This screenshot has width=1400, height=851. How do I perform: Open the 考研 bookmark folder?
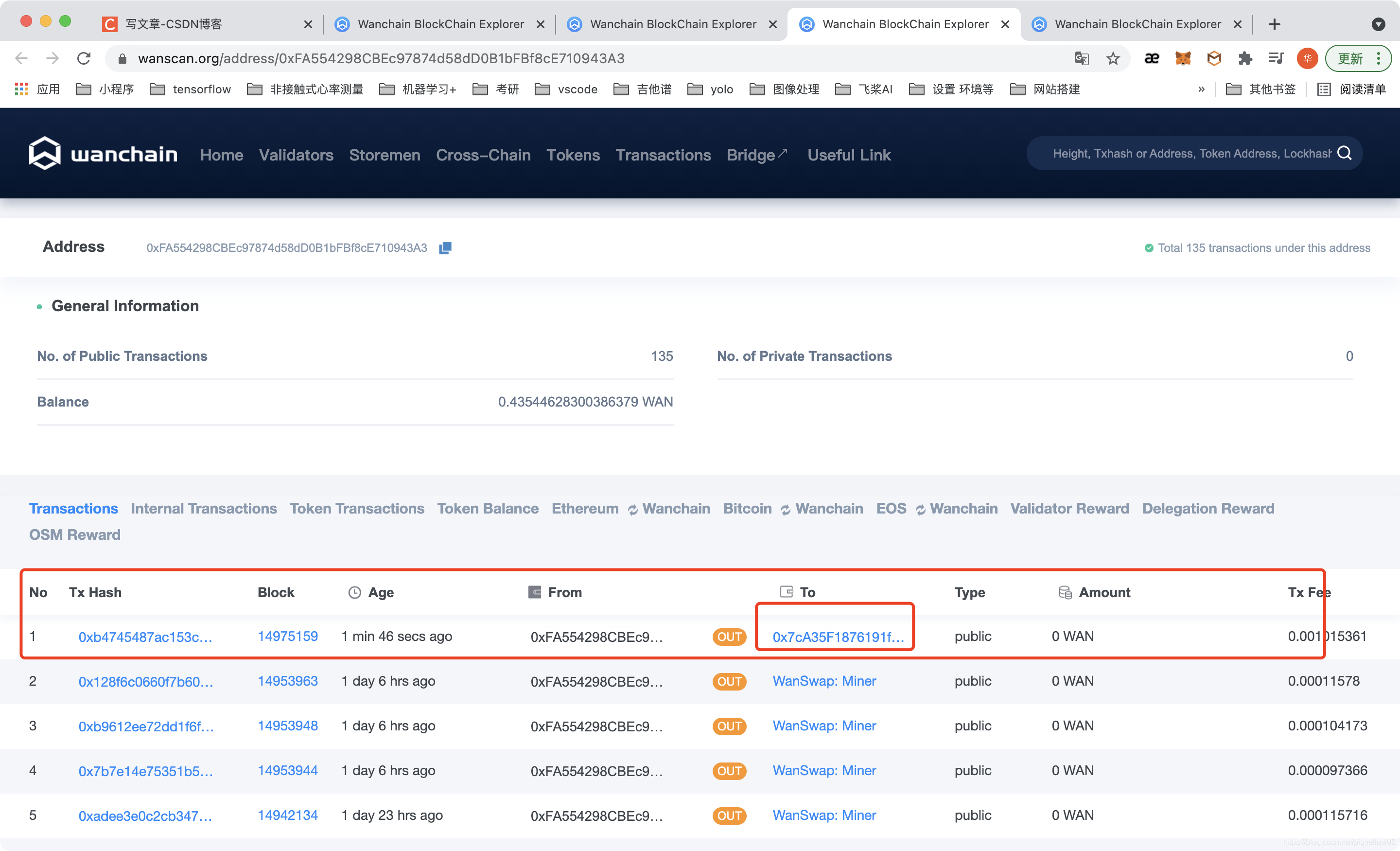click(496, 89)
